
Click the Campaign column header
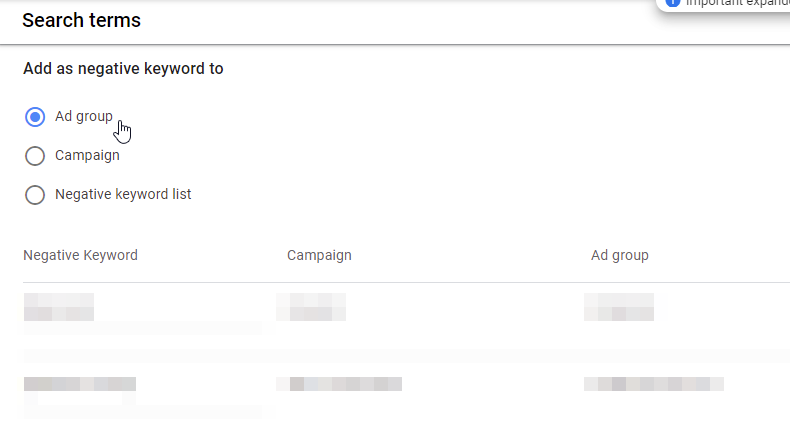319,255
